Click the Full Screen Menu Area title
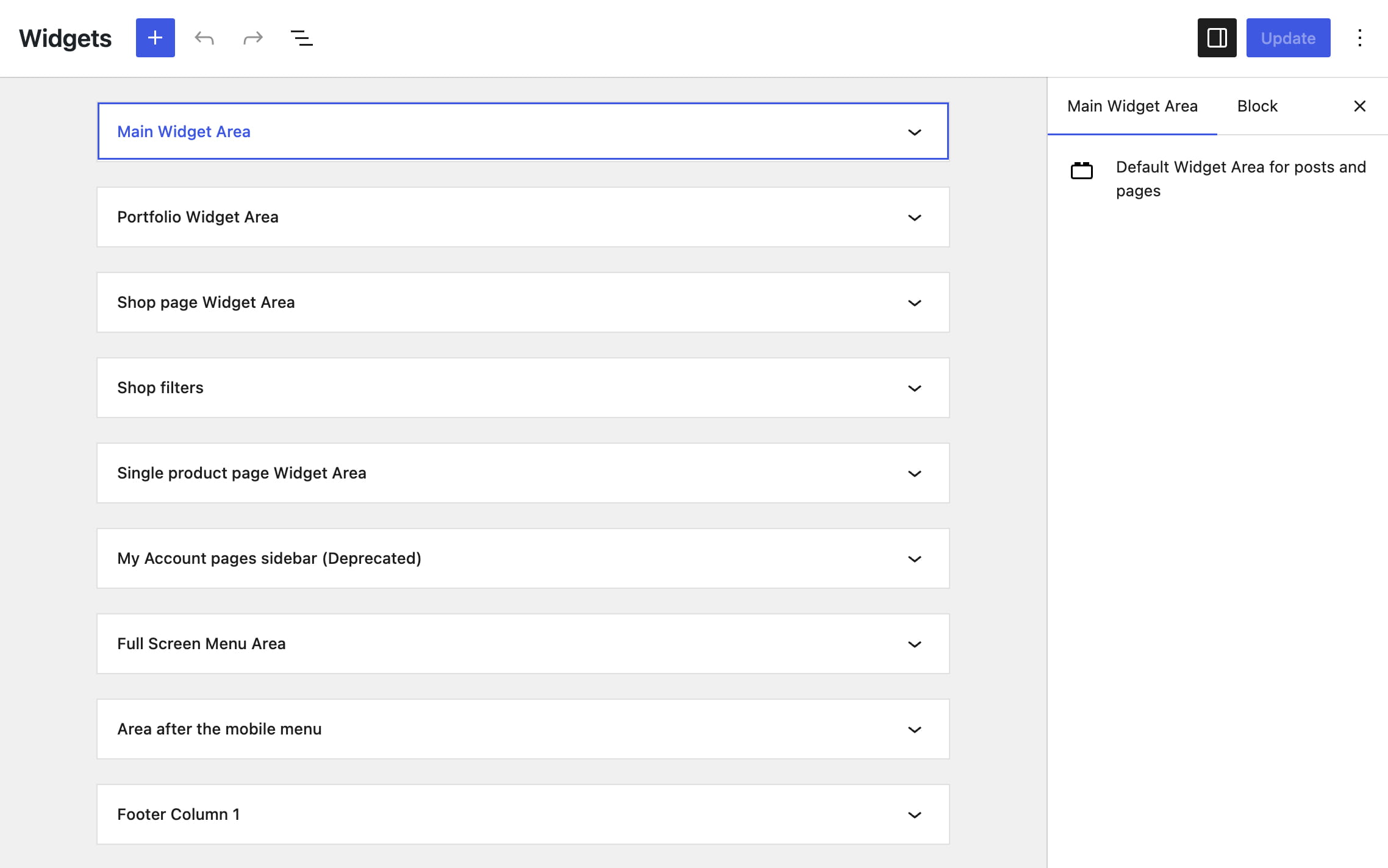Screen dimensions: 1388x868 201,644
